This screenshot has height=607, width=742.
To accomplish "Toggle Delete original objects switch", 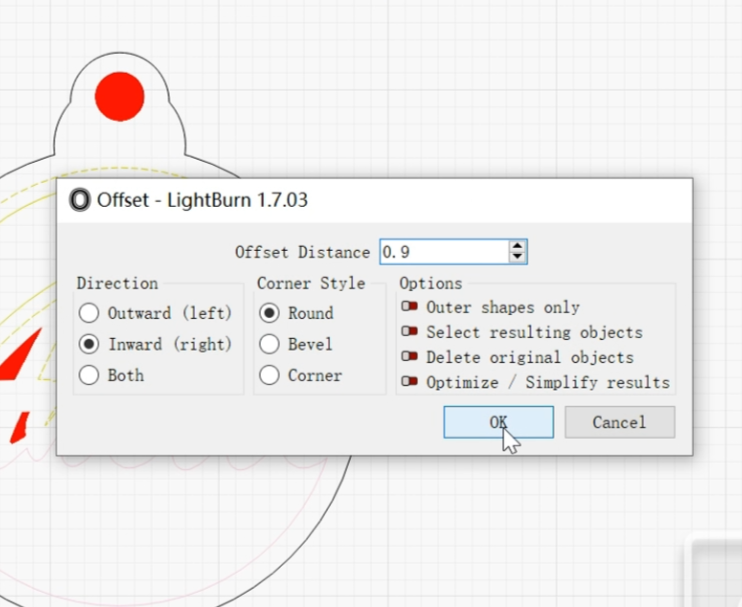I will click(x=409, y=357).
